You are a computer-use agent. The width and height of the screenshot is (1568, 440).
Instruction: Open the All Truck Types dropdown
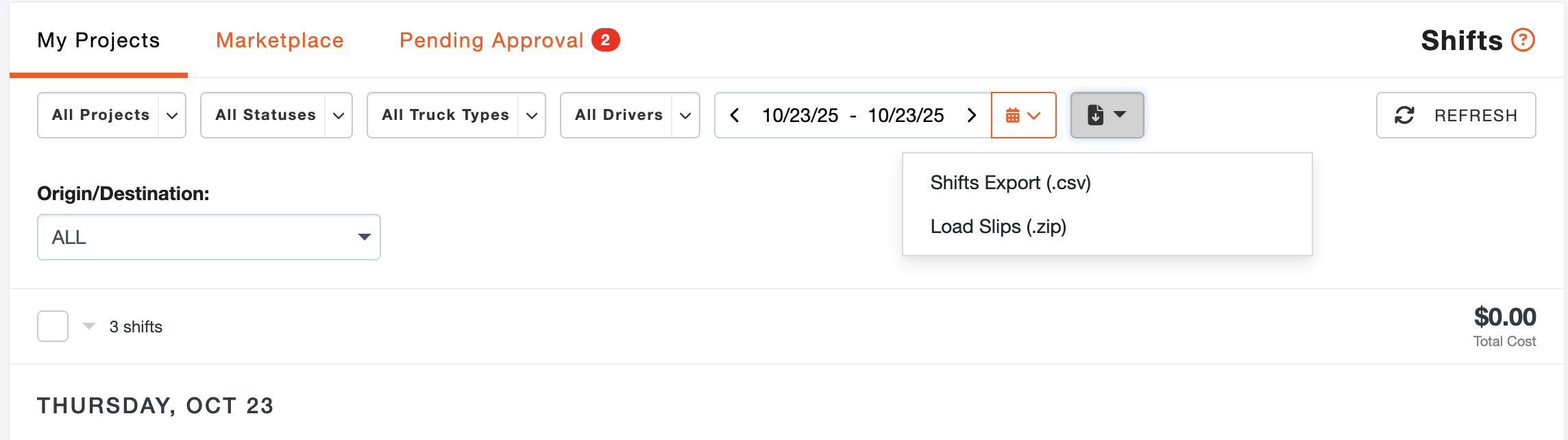point(456,115)
